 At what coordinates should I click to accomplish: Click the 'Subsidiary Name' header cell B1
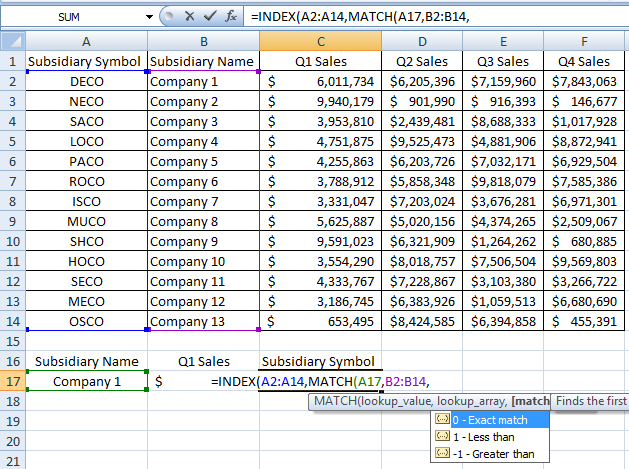[203, 61]
